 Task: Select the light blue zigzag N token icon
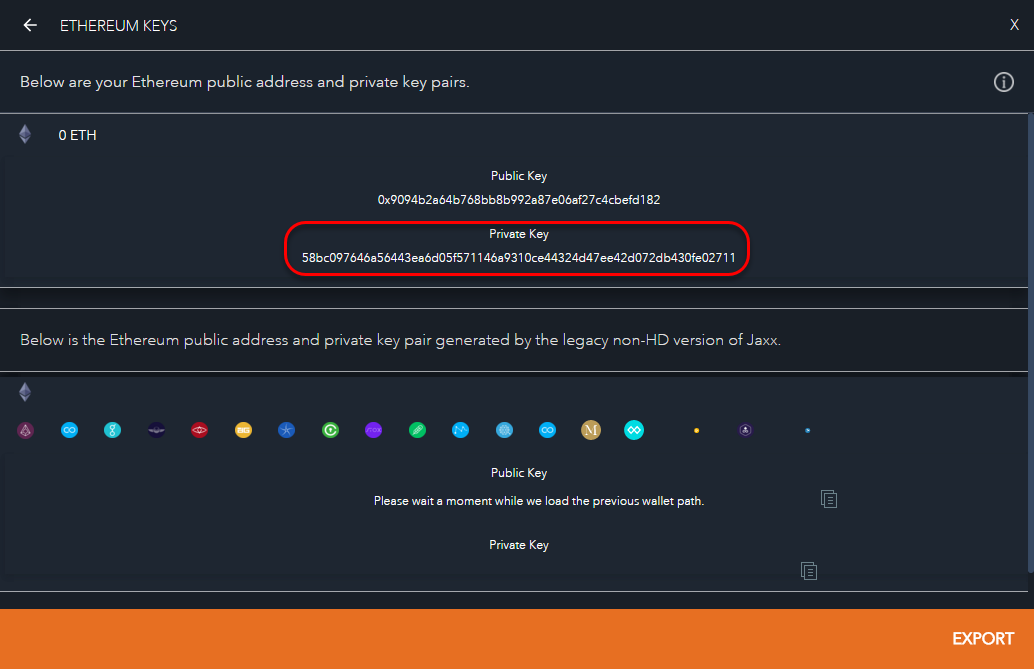click(x=461, y=430)
